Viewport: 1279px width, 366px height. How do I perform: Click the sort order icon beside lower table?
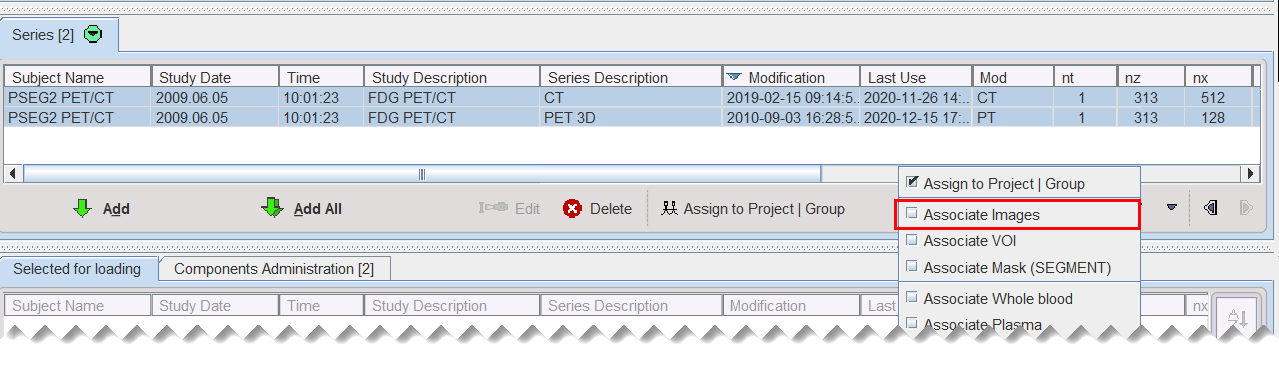[1236, 318]
